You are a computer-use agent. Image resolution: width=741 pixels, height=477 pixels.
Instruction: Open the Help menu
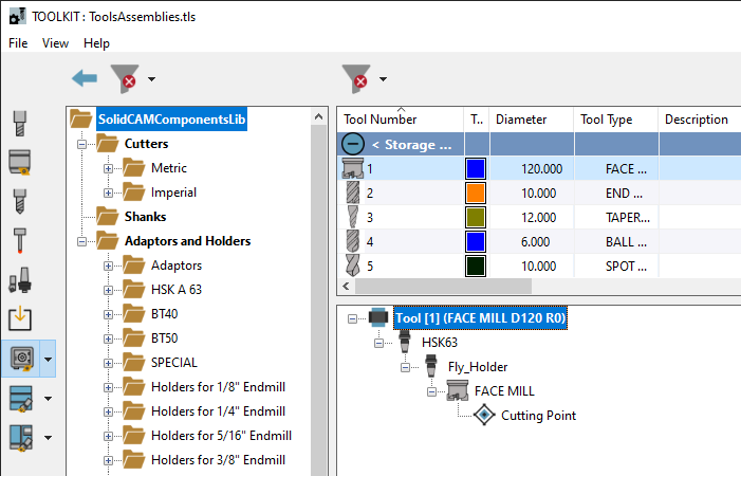(96, 43)
